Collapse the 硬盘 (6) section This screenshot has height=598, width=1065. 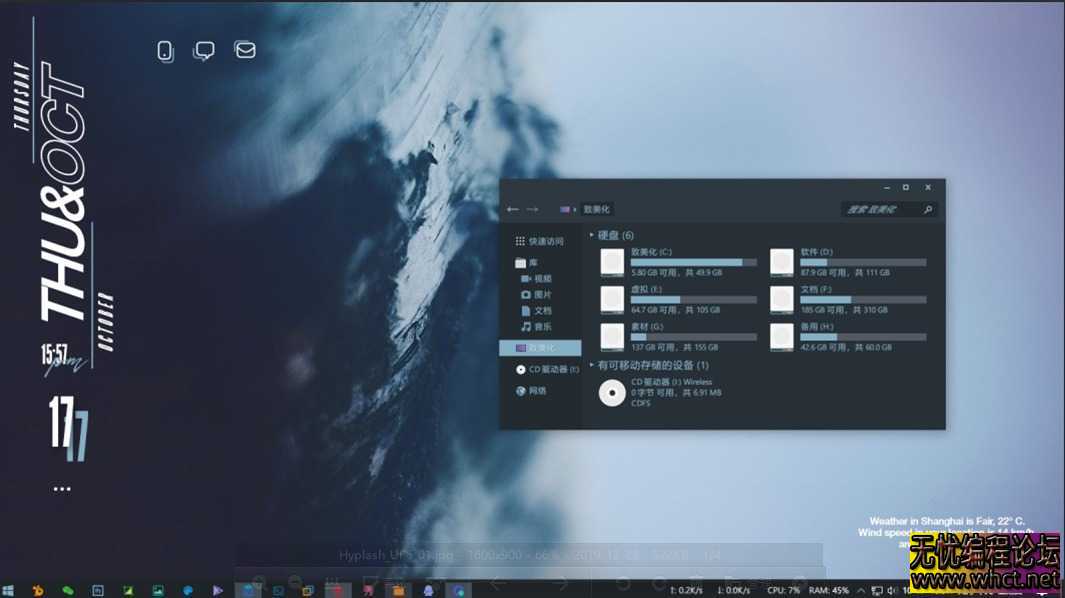(x=593, y=233)
